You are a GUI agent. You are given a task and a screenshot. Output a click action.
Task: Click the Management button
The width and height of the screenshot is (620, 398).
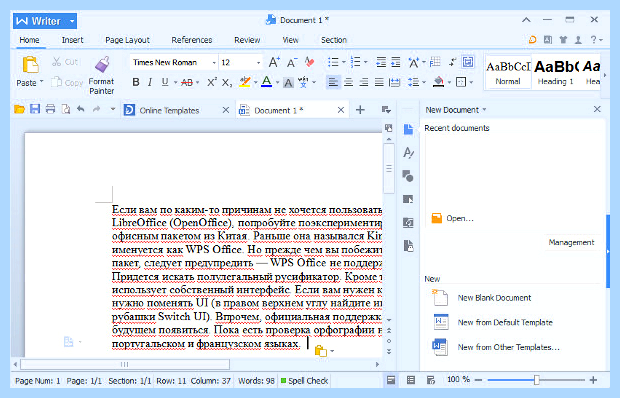coord(571,242)
